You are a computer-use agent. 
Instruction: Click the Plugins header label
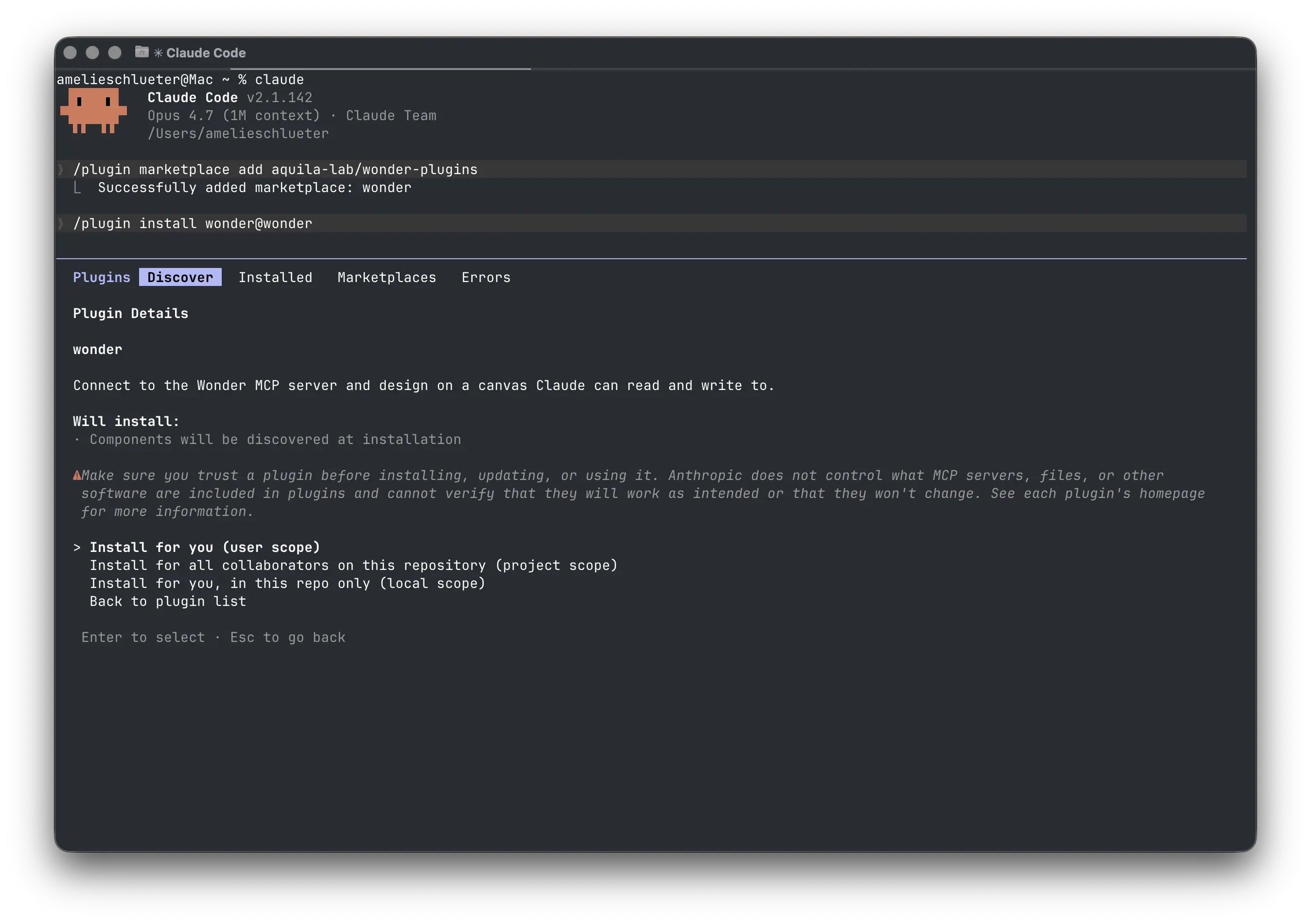(x=102, y=277)
